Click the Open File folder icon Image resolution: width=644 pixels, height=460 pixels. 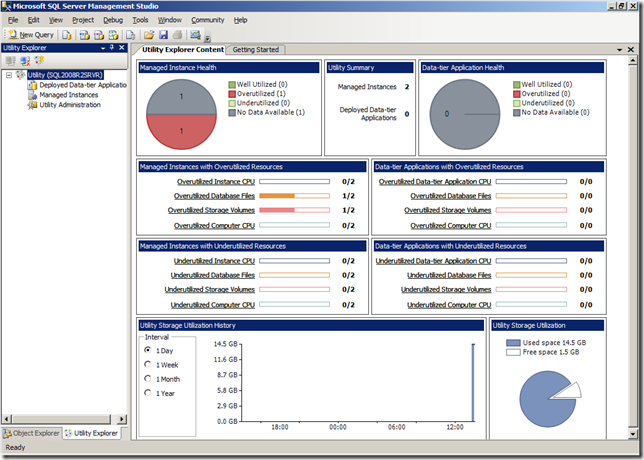149,35
